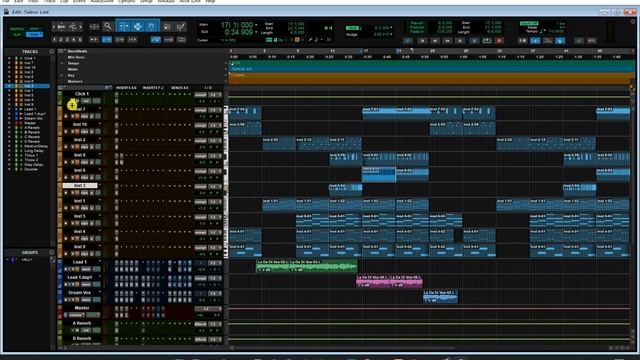Open the Nudge value dropdown
Screen dimensions: 640x360
tap(391, 35)
